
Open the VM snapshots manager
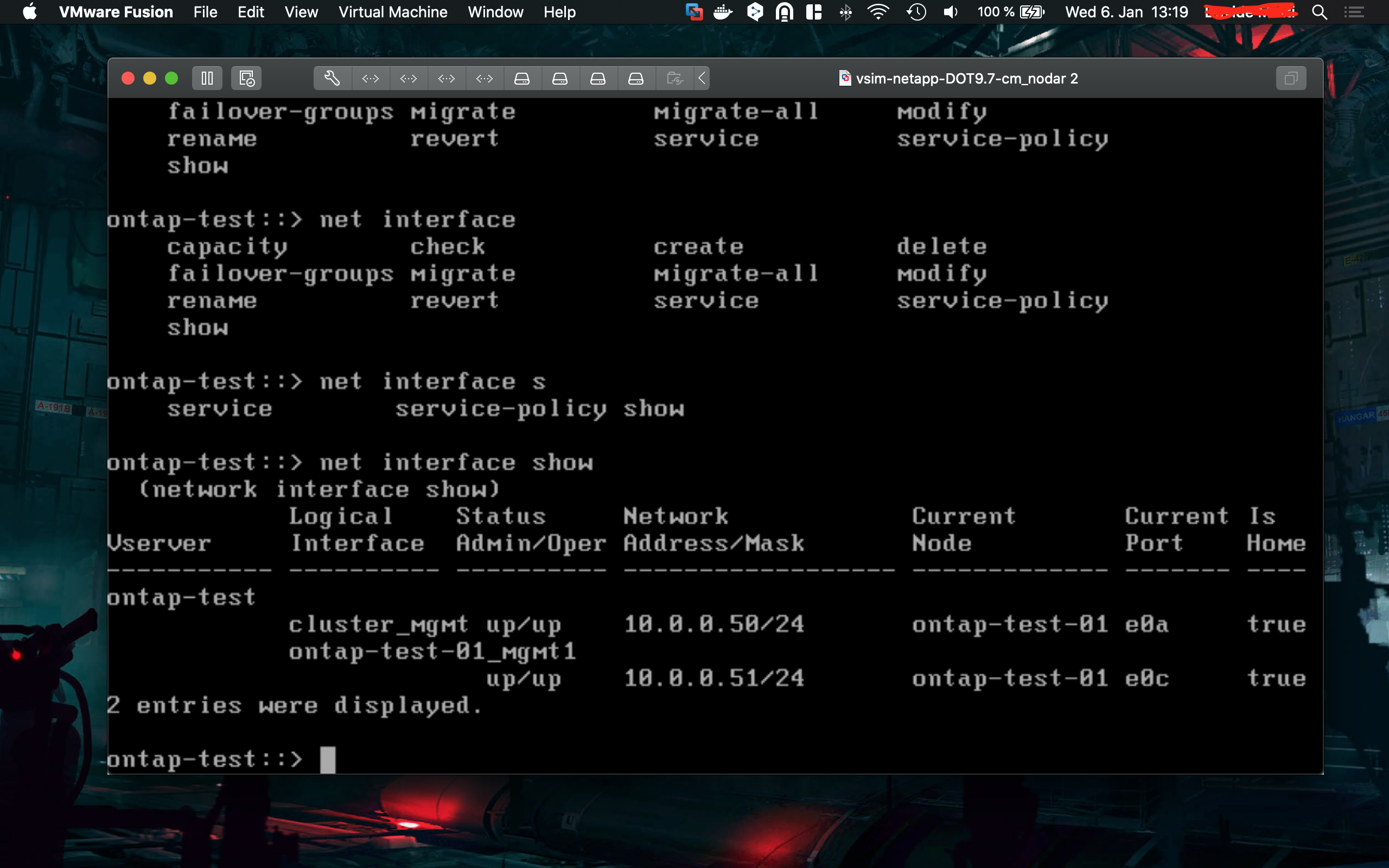(246, 78)
